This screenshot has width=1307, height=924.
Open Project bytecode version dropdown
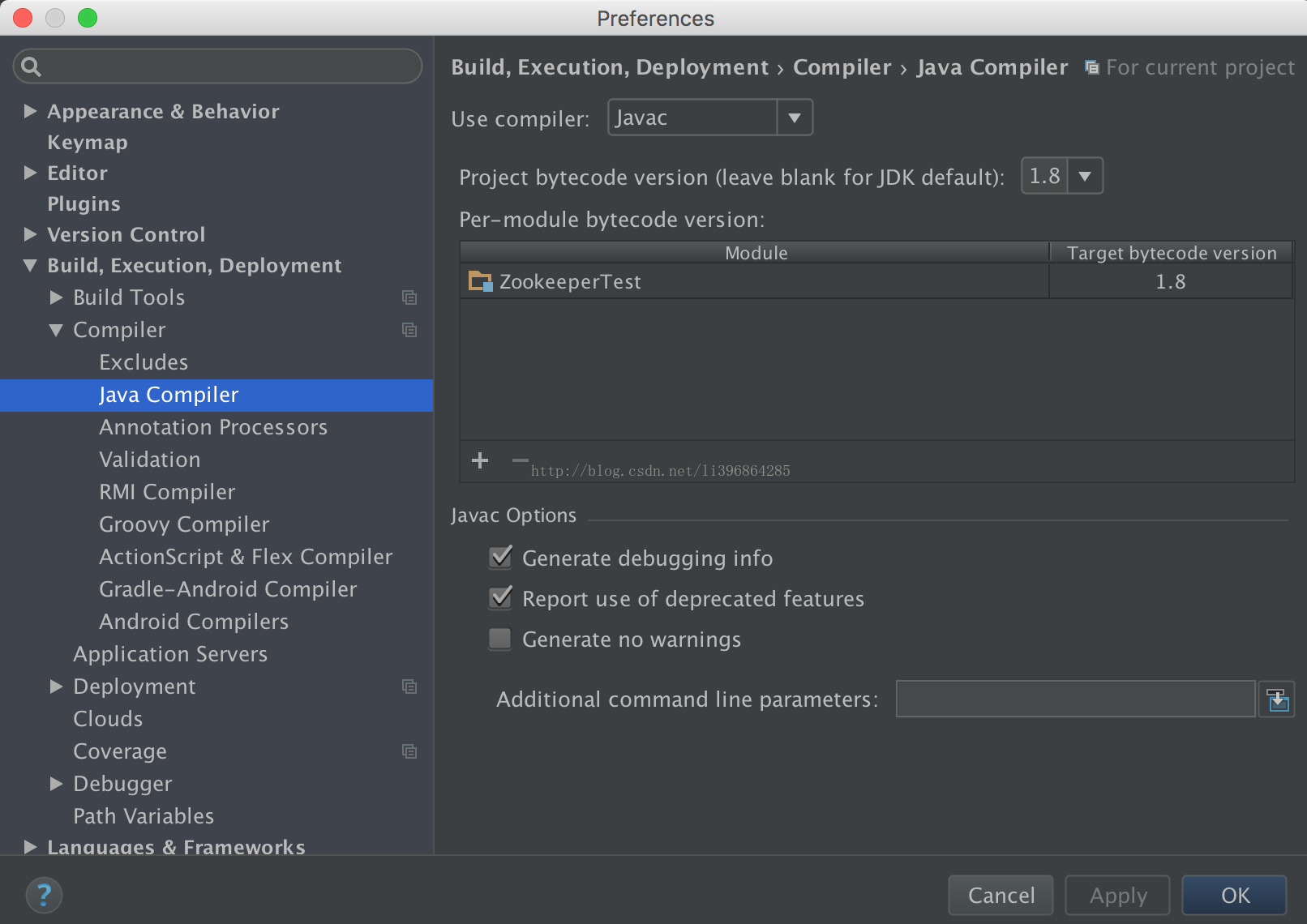1085,176
